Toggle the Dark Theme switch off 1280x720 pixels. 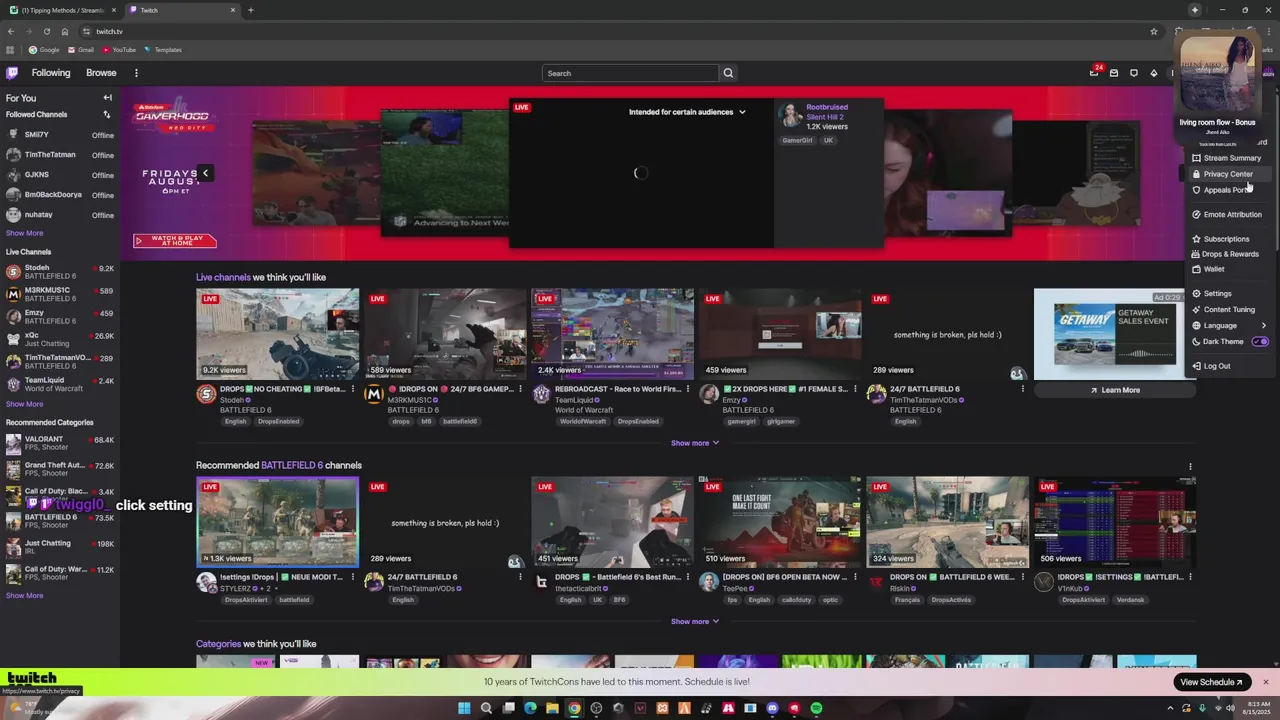pyautogui.click(x=1260, y=342)
